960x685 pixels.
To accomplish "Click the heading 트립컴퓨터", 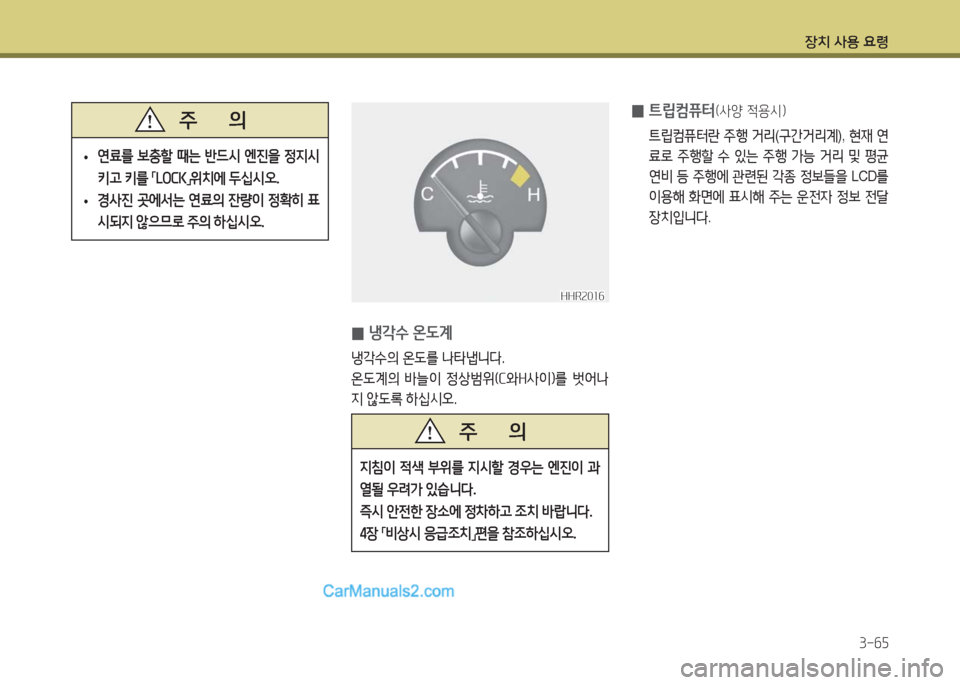I will (x=681, y=111).
